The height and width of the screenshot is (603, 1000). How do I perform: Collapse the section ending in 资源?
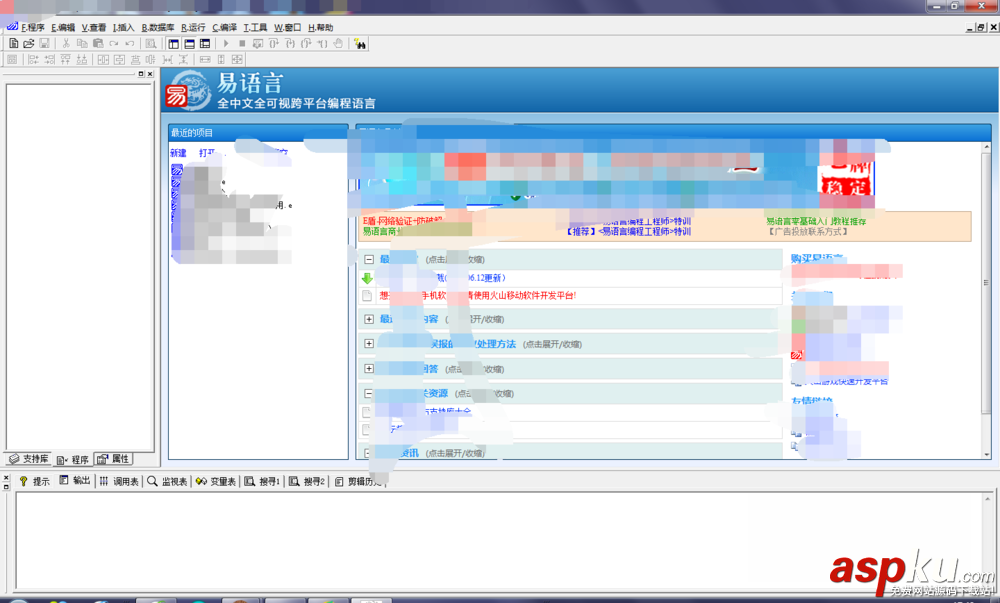tap(369, 393)
